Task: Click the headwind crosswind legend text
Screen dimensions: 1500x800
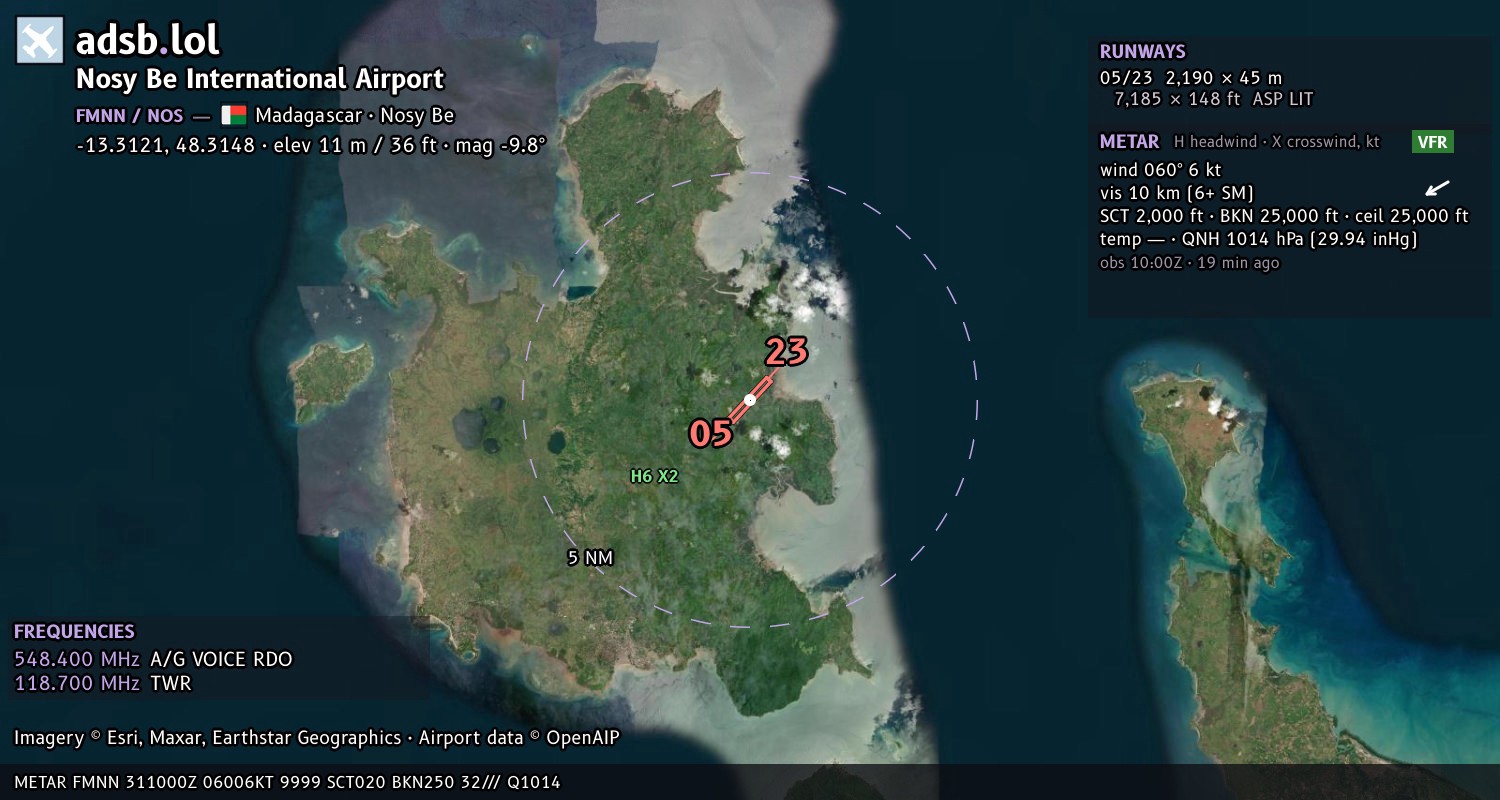Action: [1276, 142]
